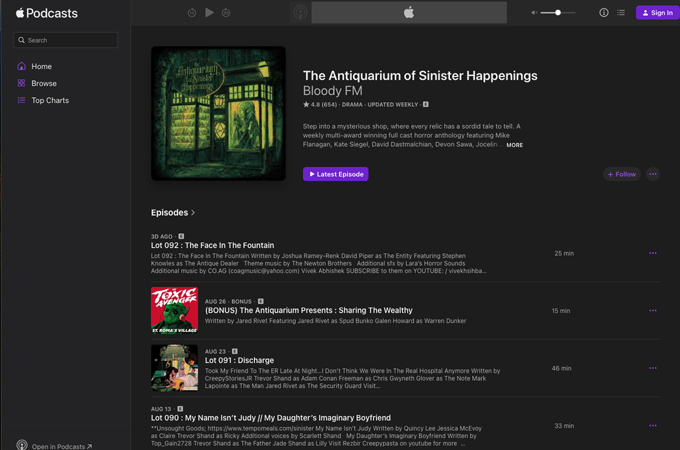Screen dimensions: 680x450
Task: Click the explicit badge on Lot 092 date line
Action: click(181, 236)
